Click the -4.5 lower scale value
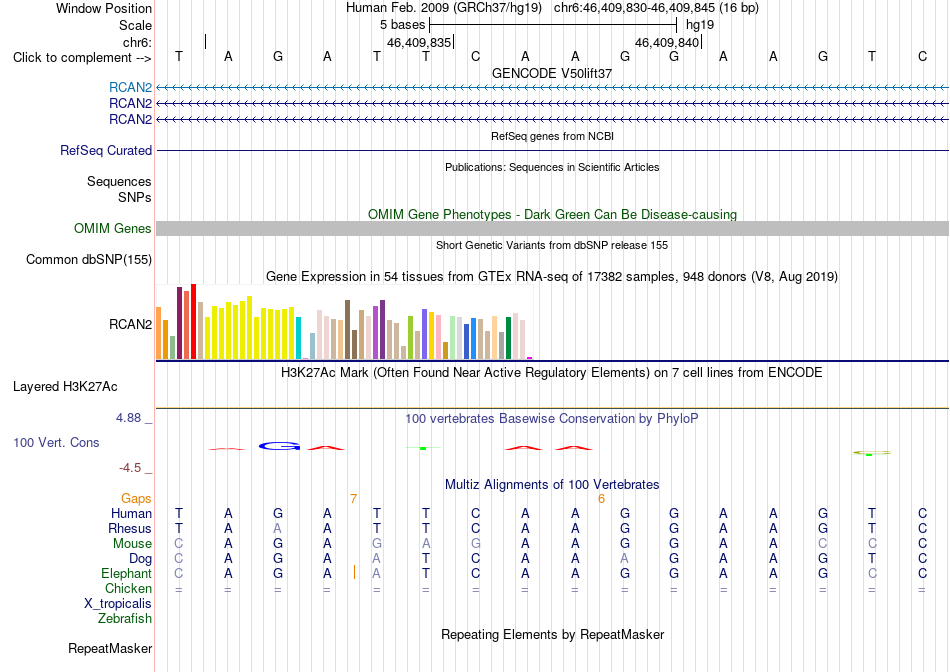This screenshot has height=672, width=950. (x=130, y=468)
